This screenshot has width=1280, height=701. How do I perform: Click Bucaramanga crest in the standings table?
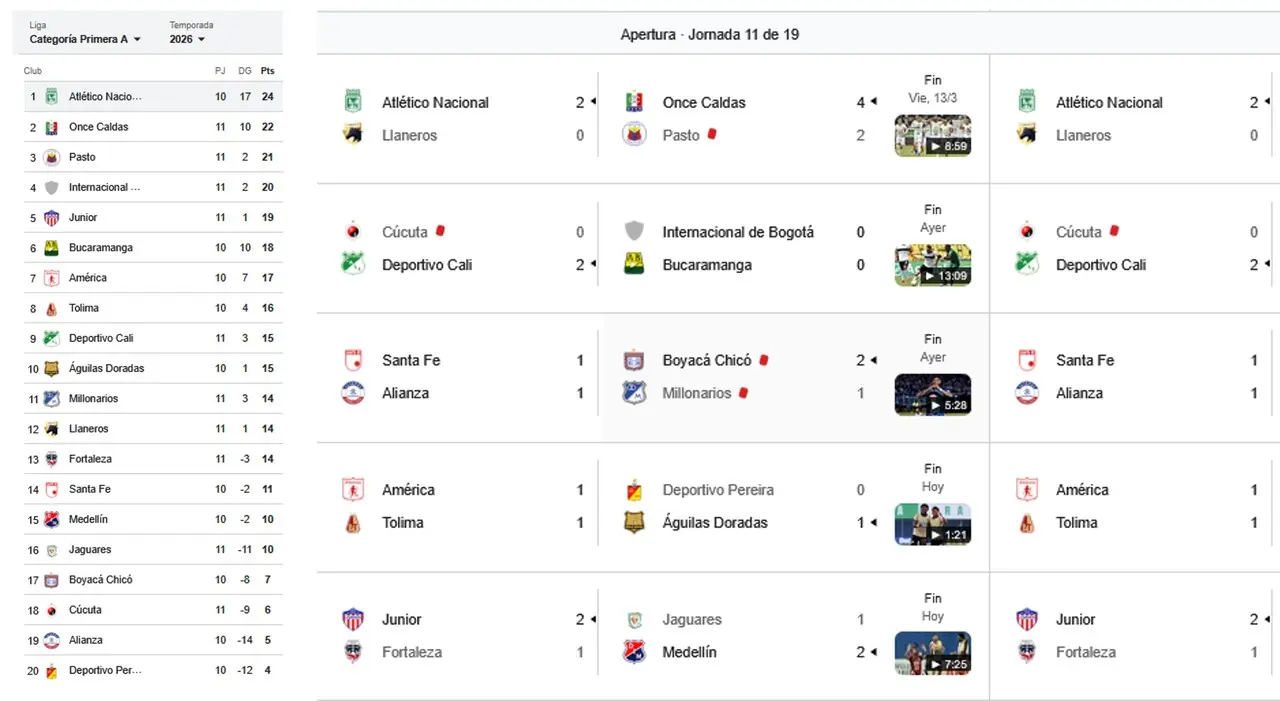tap(52, 248)
